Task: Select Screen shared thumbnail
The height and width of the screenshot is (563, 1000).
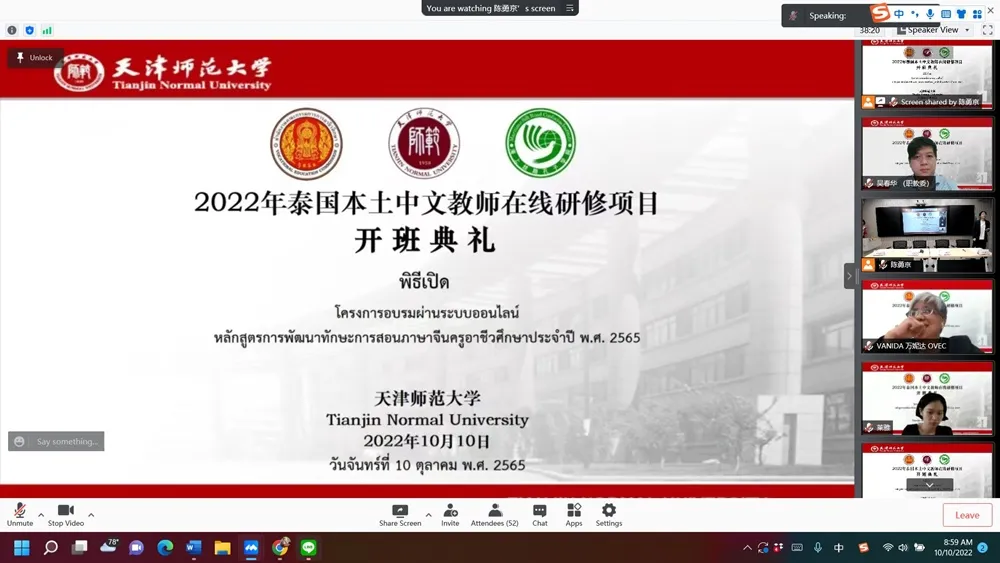Action: click(927, 73)
